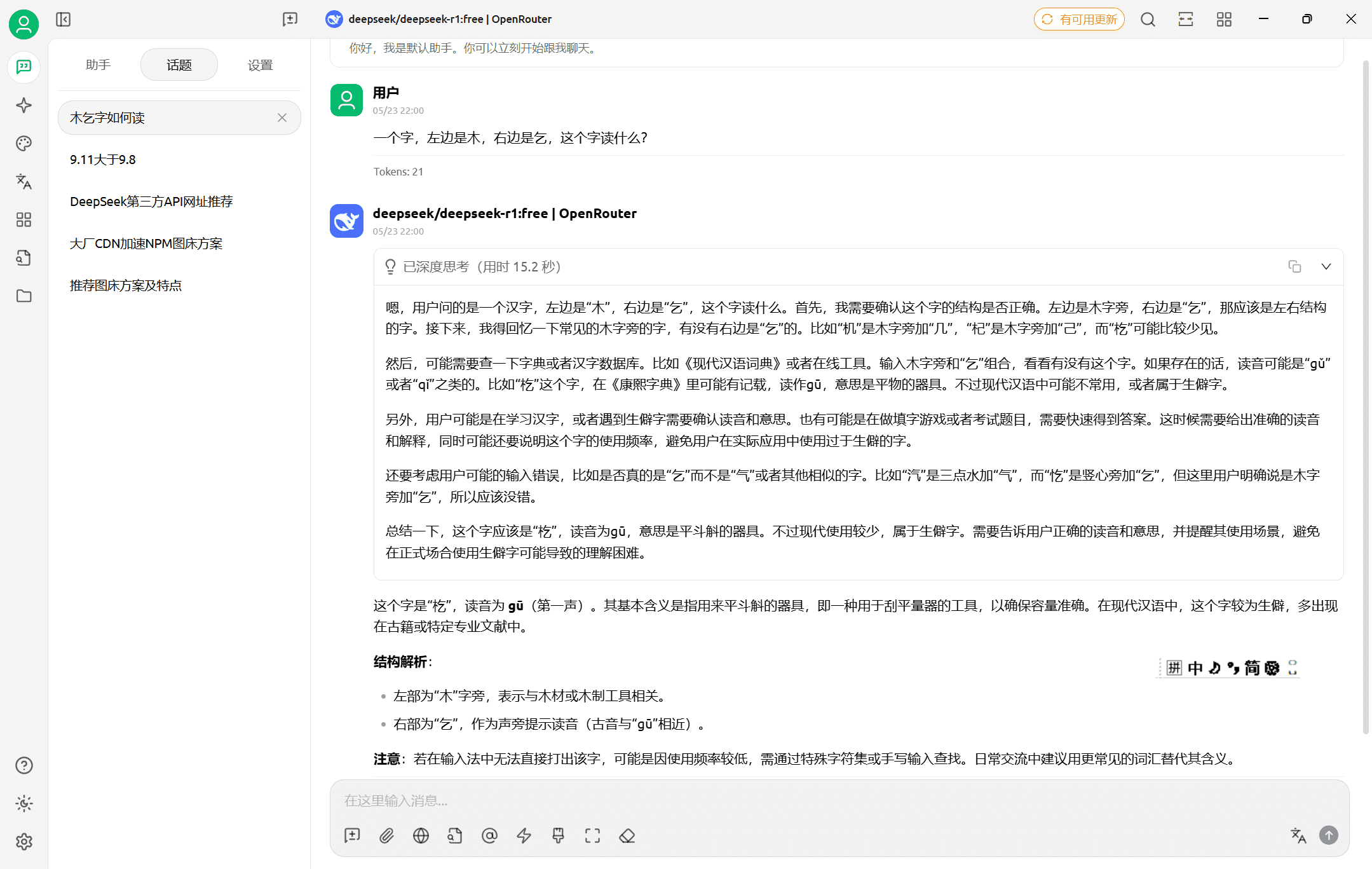Copy the deep-thinking reasoning text
Screen dimensions: 1372x869
click(1295, 266)
